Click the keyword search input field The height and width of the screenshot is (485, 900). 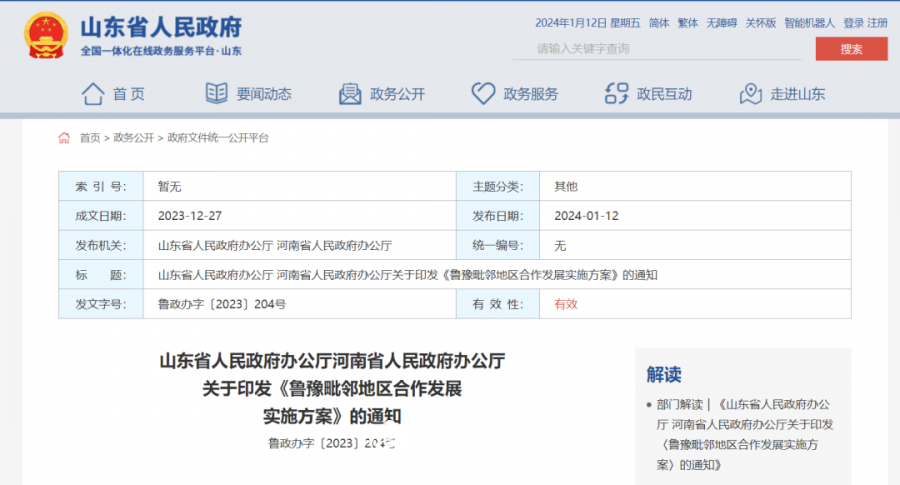(x=660, y=49)
